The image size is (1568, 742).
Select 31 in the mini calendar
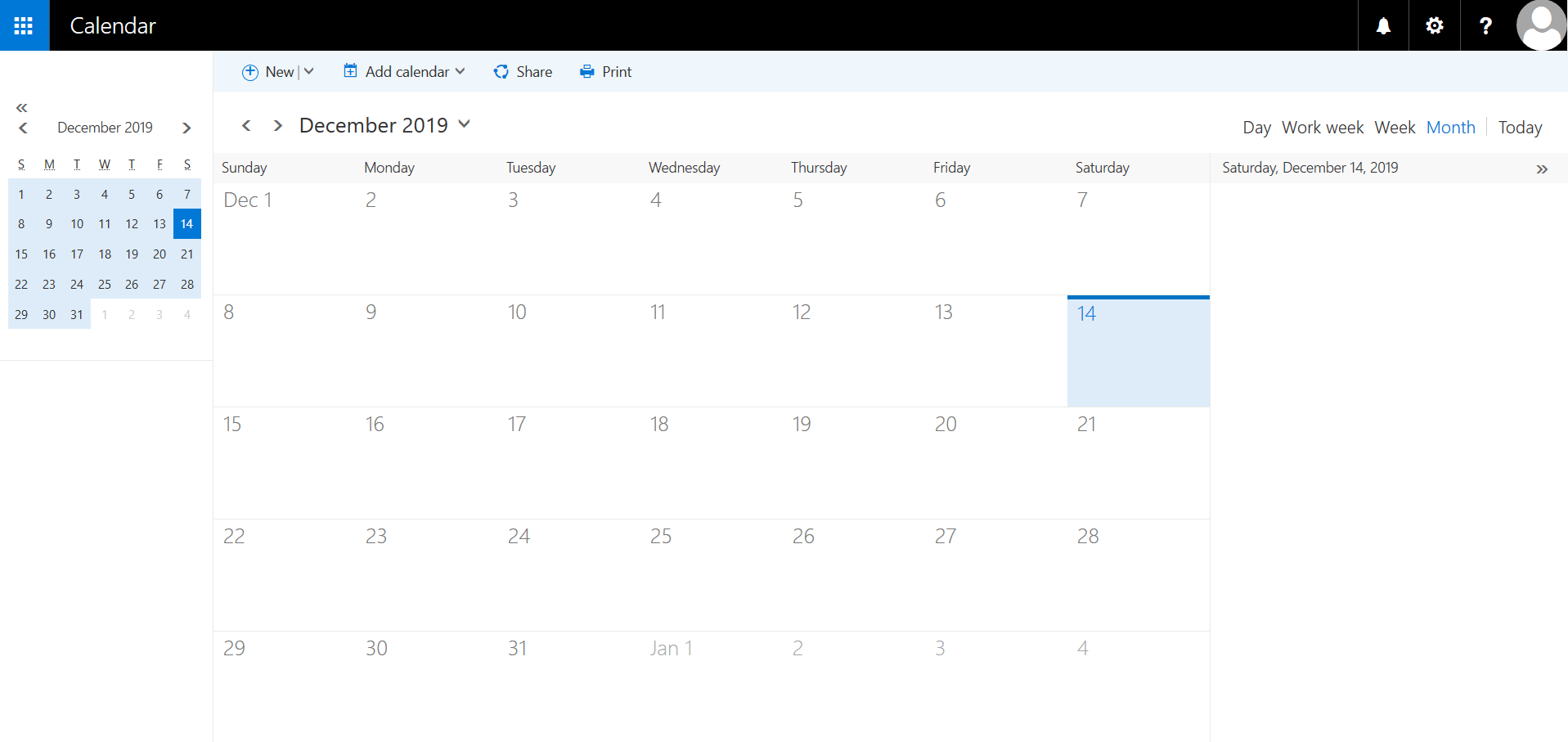(77, 315)
